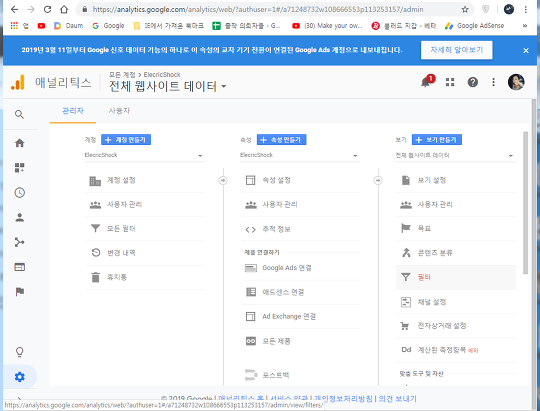Click arrow between property and view columns
The height and width of the screenshot is (411, 540).
(x=378, y=180)
